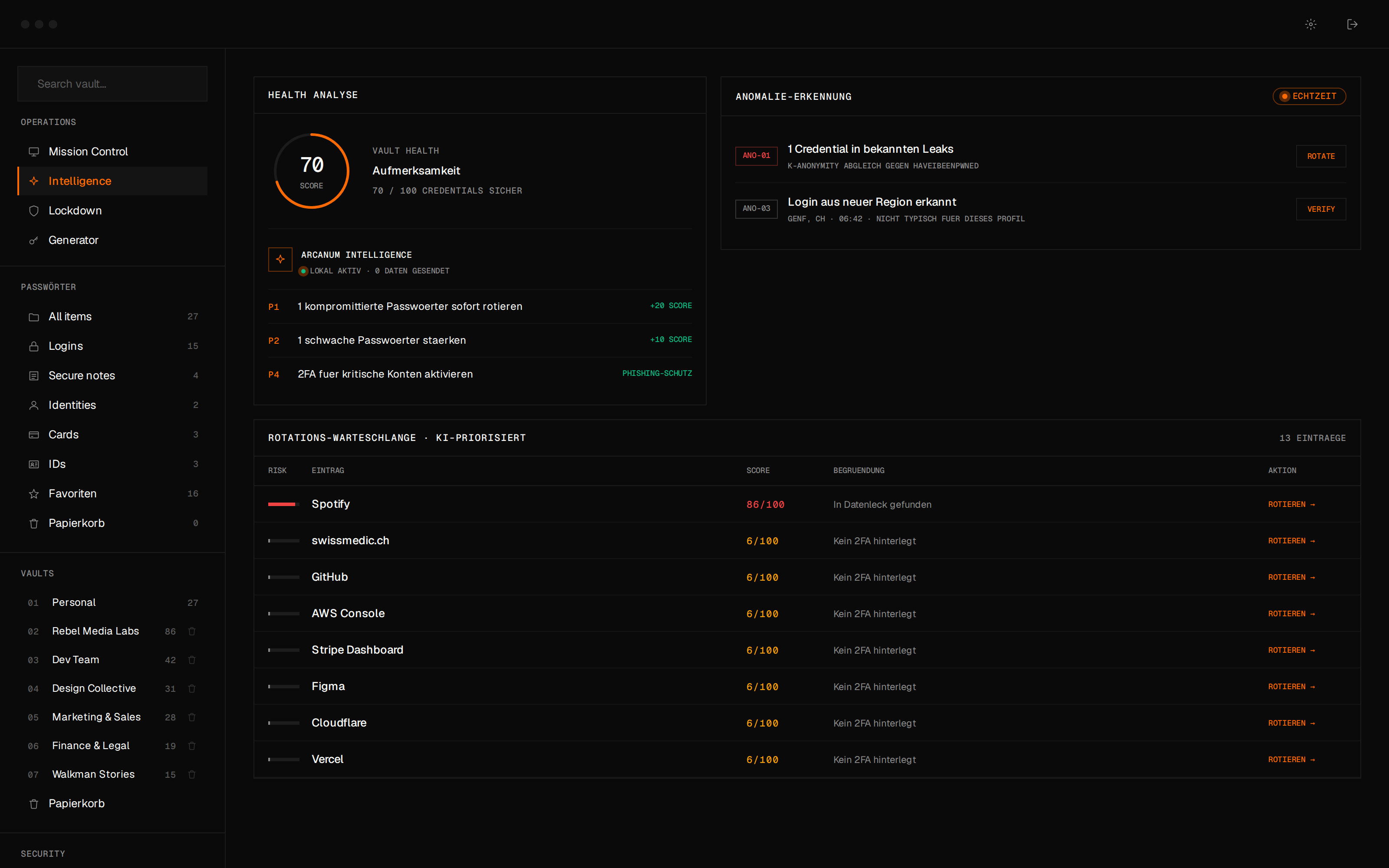Toggle the theme via the sun icon
Screen dimensions: 1389x868
[1310, 24]
